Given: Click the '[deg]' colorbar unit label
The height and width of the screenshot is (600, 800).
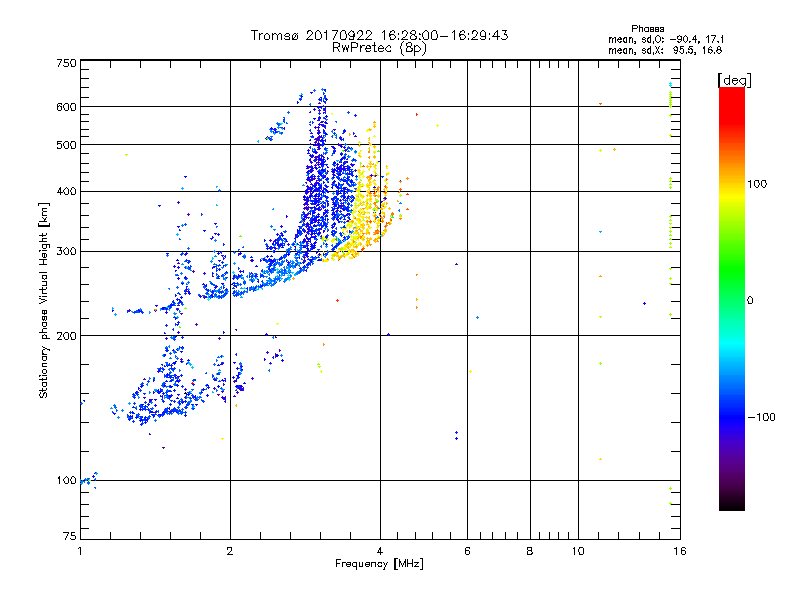Looking at the screenshot, I should 734,80.
